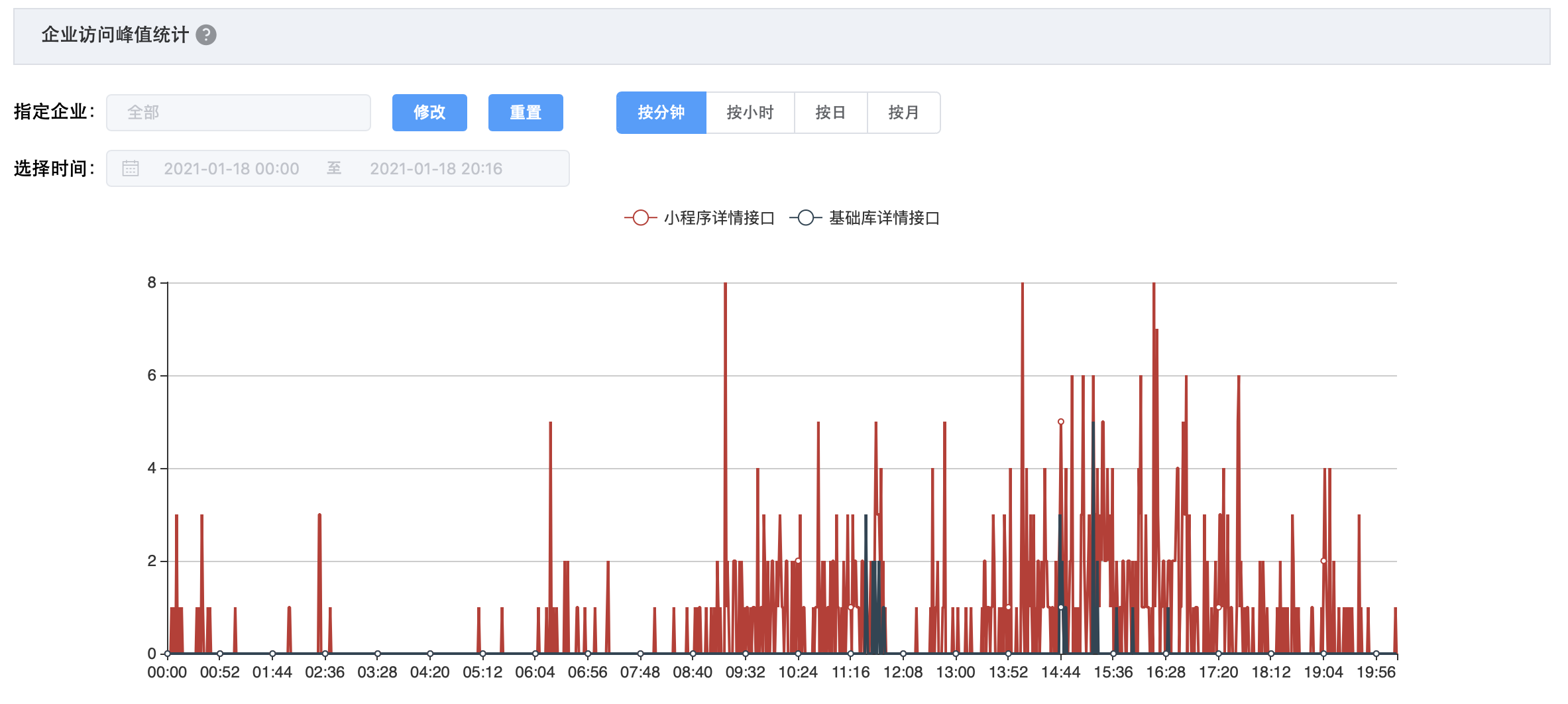This screenshot has height=704, width=1568.
Task: Click the red legend circle marker
Action: [x=640, y=217]
